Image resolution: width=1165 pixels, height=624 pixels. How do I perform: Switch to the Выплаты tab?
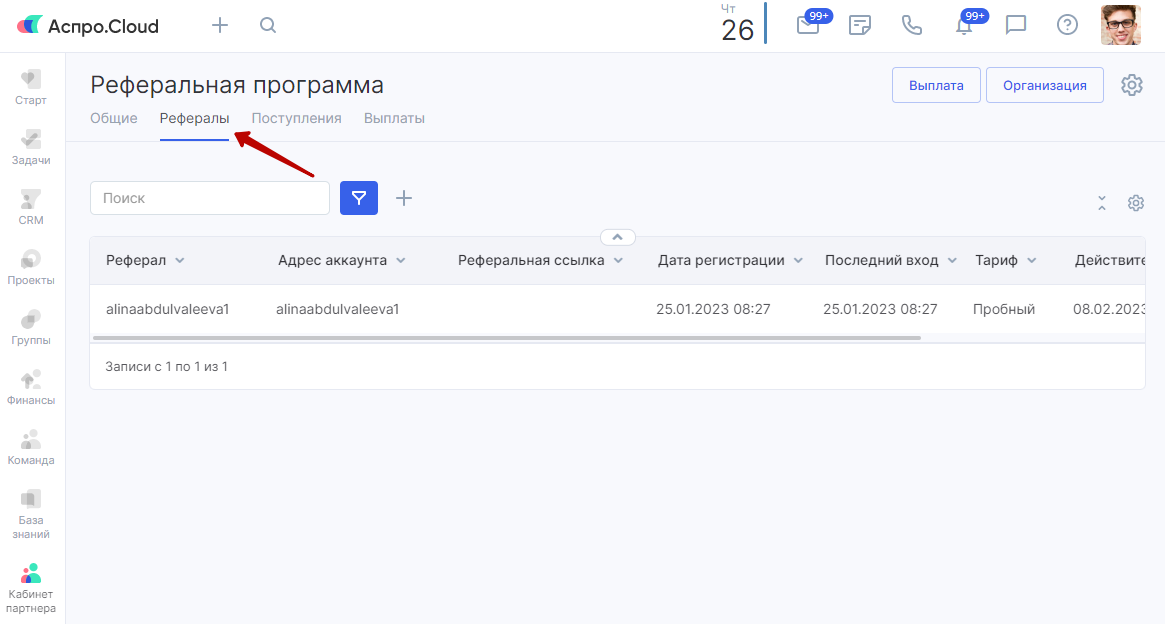395,118
